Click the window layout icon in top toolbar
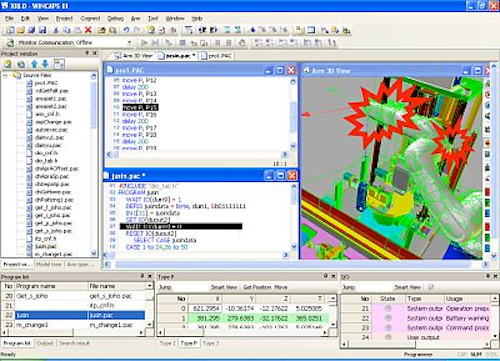 click(311, 30)
